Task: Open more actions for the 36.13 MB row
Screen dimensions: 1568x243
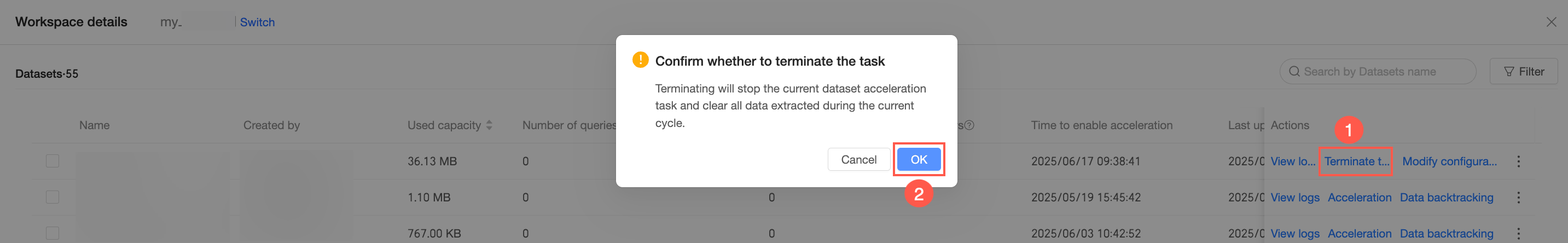Action: 1518,161
